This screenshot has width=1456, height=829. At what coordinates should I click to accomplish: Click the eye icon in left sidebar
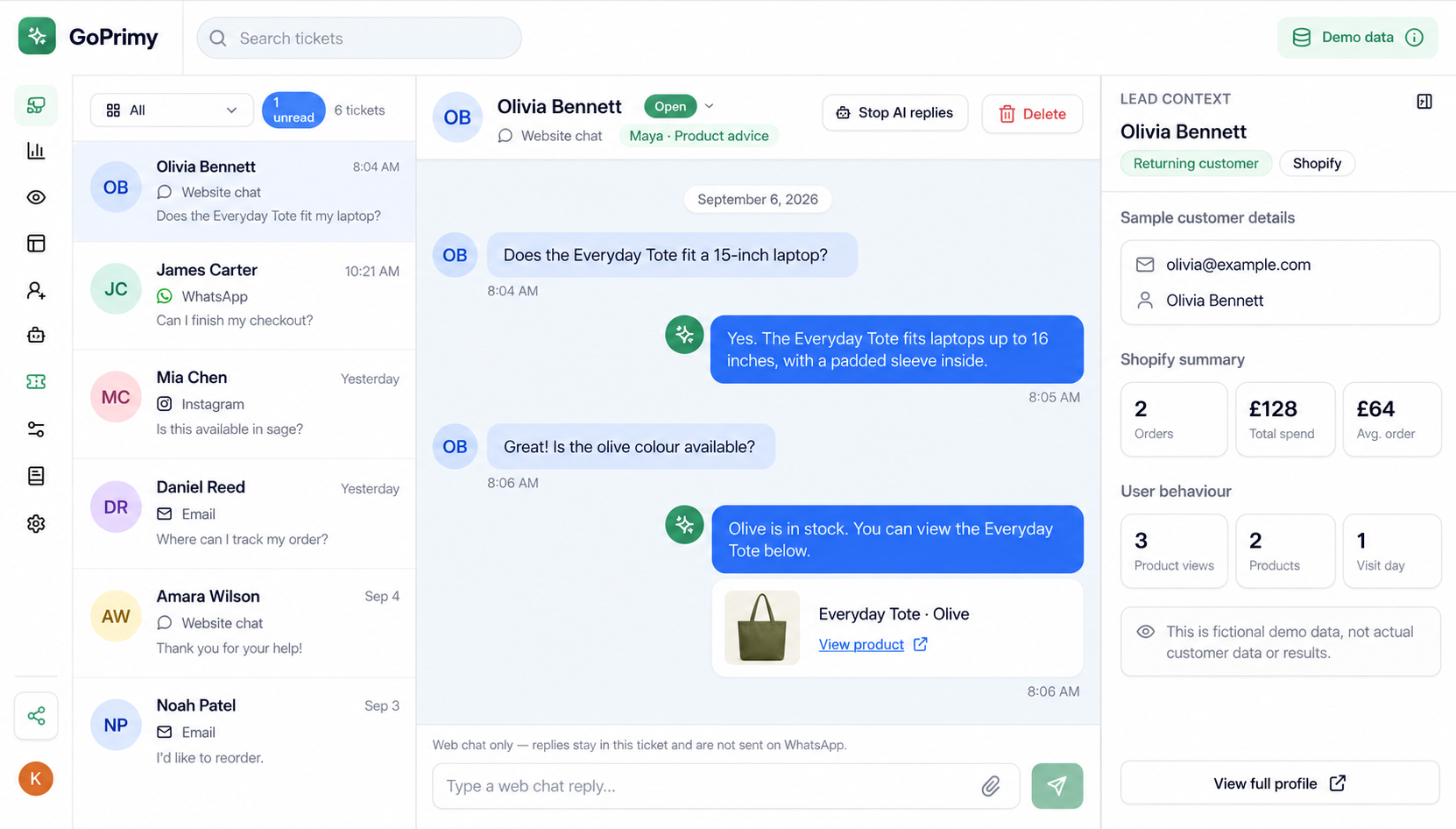coord(36,197)
